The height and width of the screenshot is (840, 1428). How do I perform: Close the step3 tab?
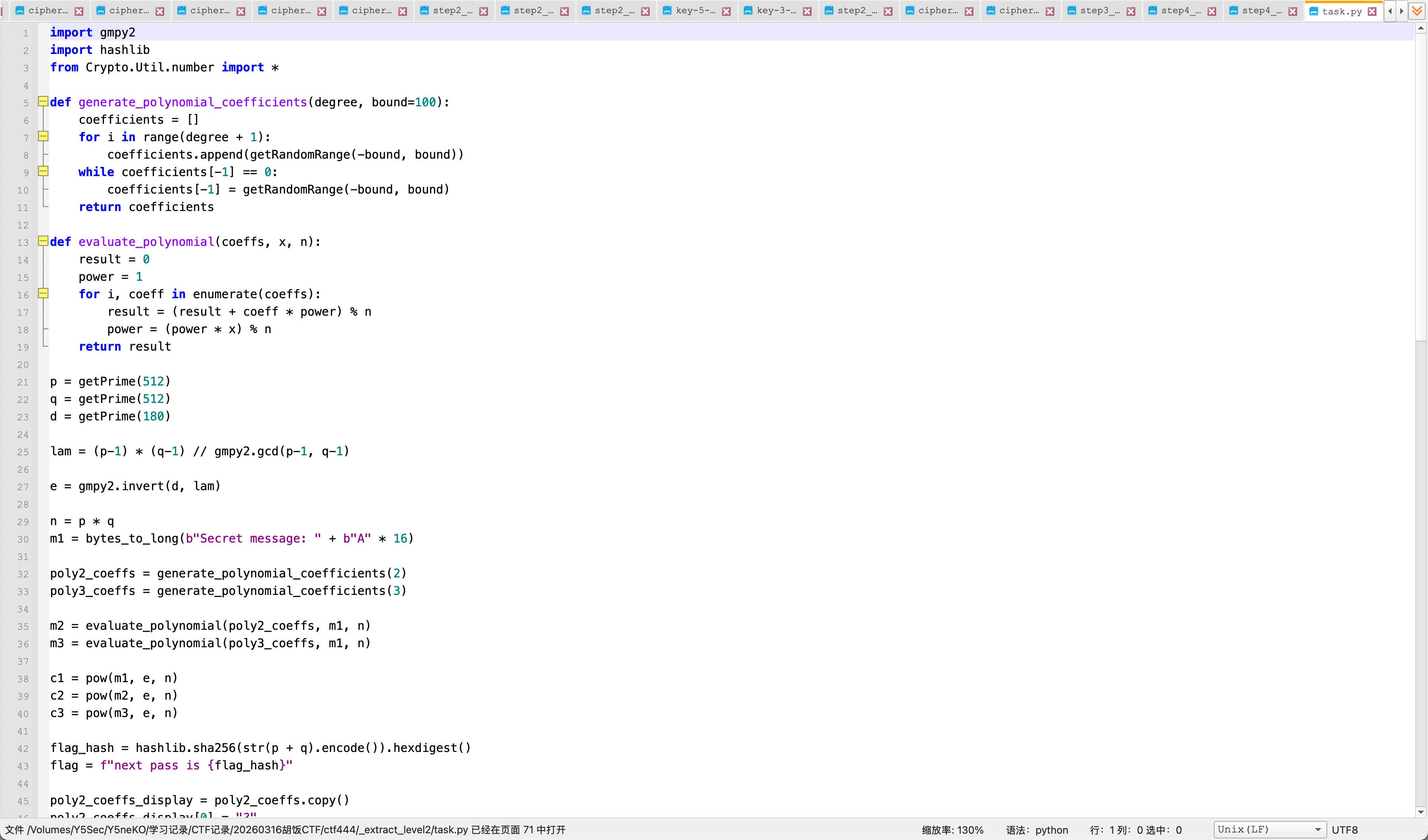1130,12
